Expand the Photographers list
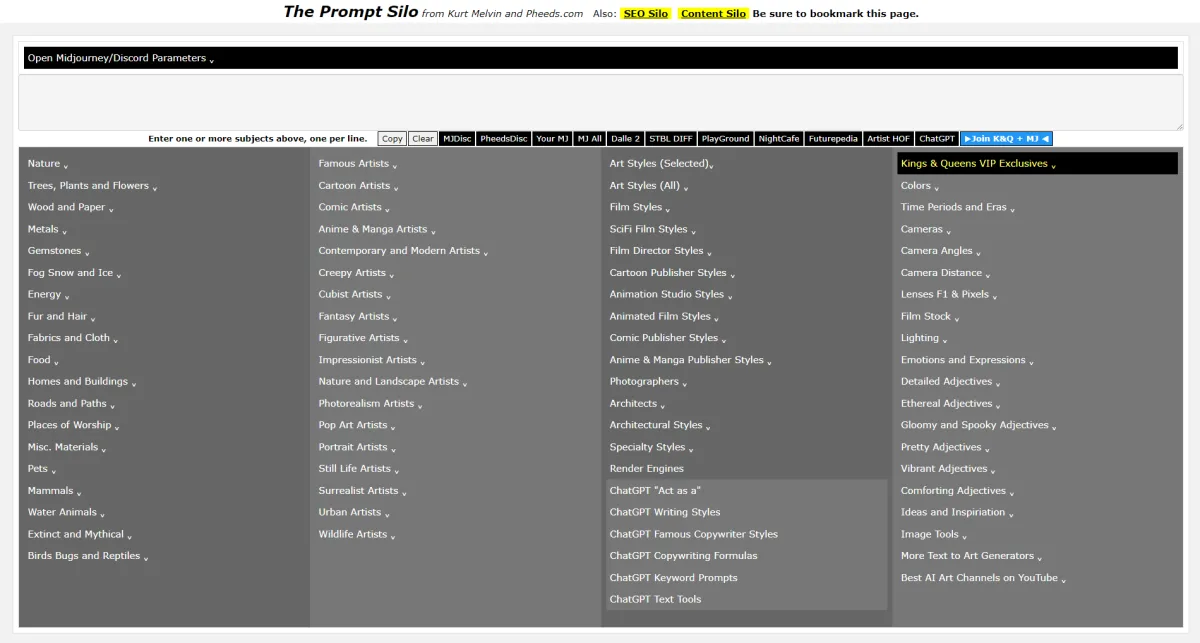Screen dimensions: 1200x643 click(x=648, y=382)
